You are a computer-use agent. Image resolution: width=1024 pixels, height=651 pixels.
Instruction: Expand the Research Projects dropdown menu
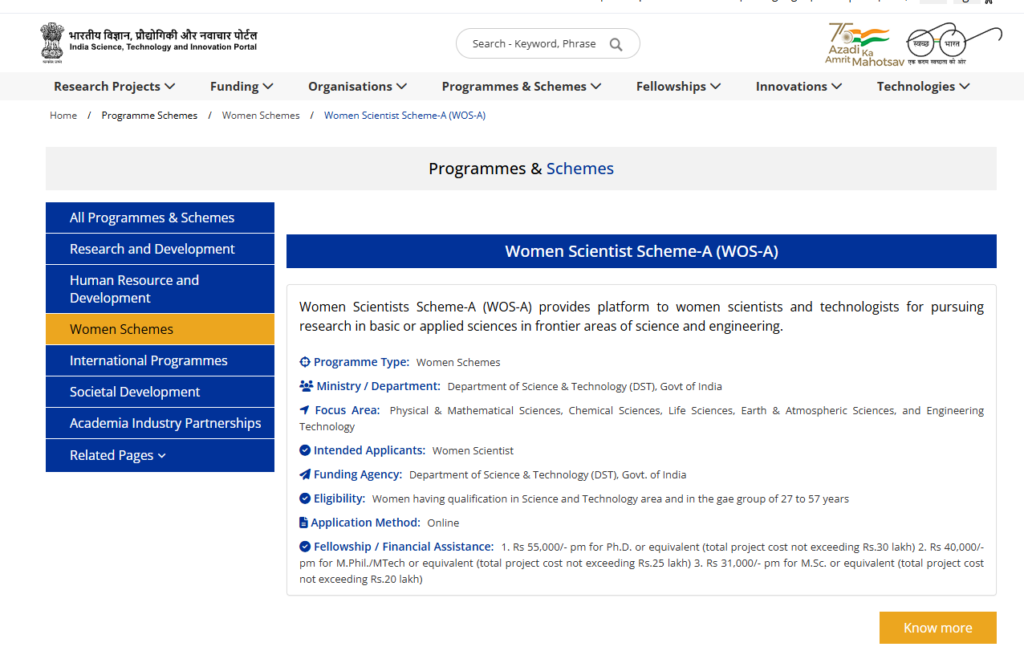tap(114, 86)
